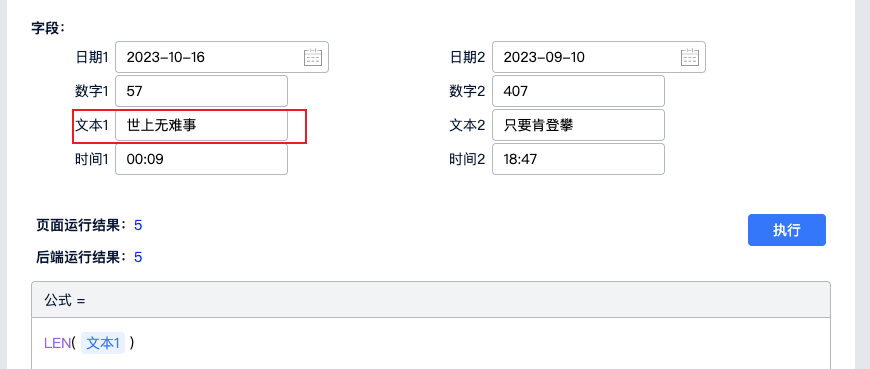
Task: Click the 时间1 field showing 00:09
Action: [201, 159]
